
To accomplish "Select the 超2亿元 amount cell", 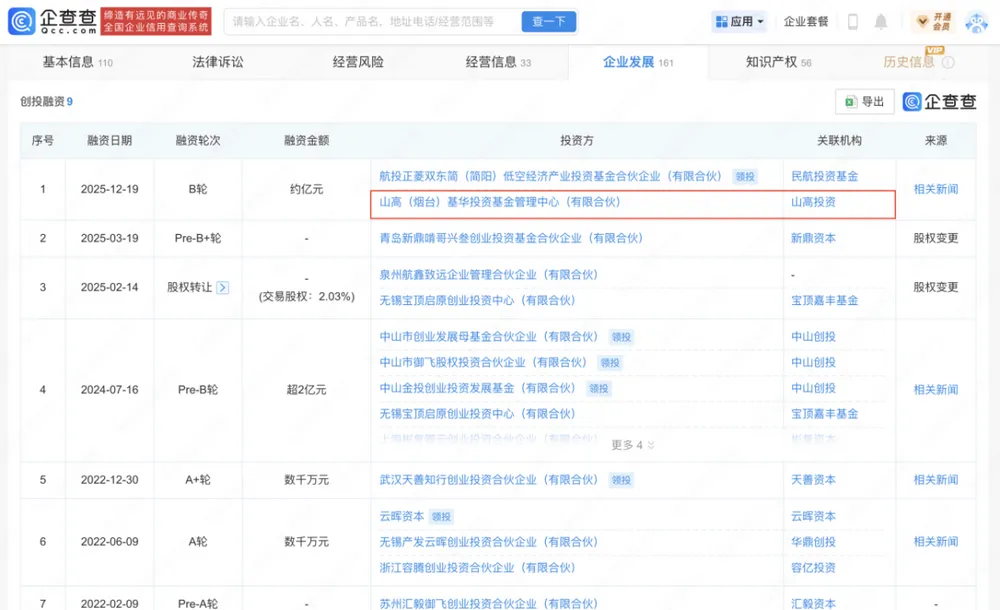I will coord(306,389).
